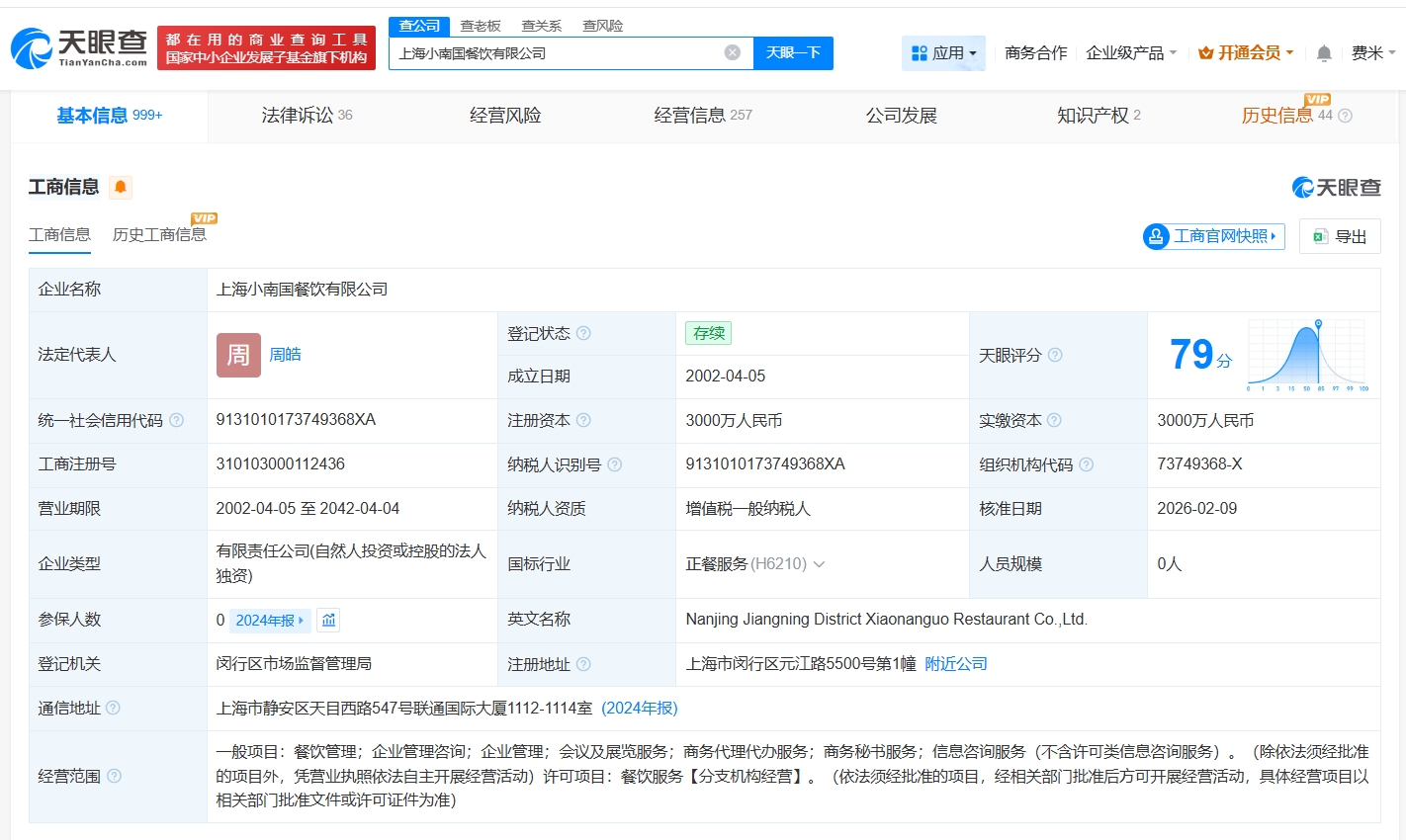Open the 开通会员 membership dropdown
Viewport: 1406px width, 840px height.
tap(1246, 53)
